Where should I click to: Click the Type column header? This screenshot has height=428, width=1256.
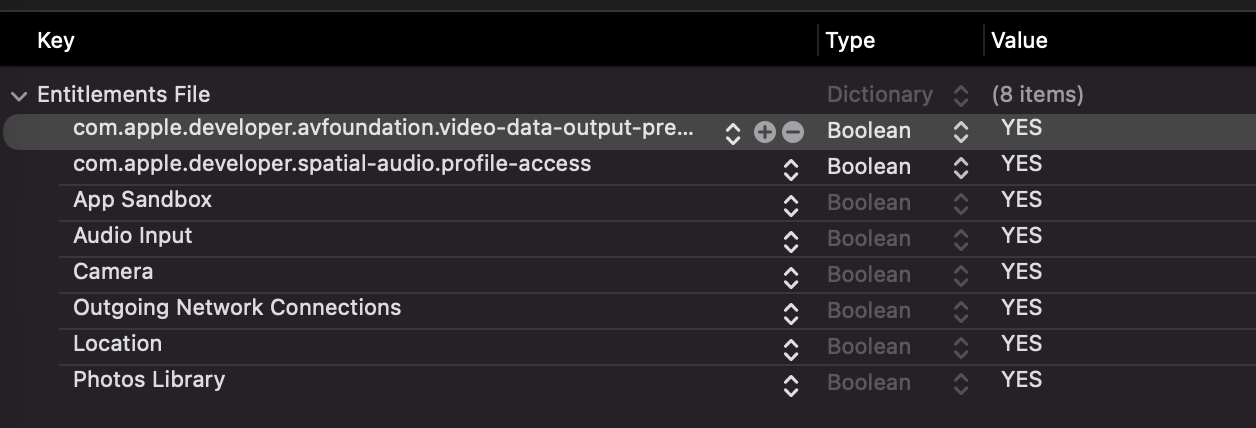click(x=850, y=41)
